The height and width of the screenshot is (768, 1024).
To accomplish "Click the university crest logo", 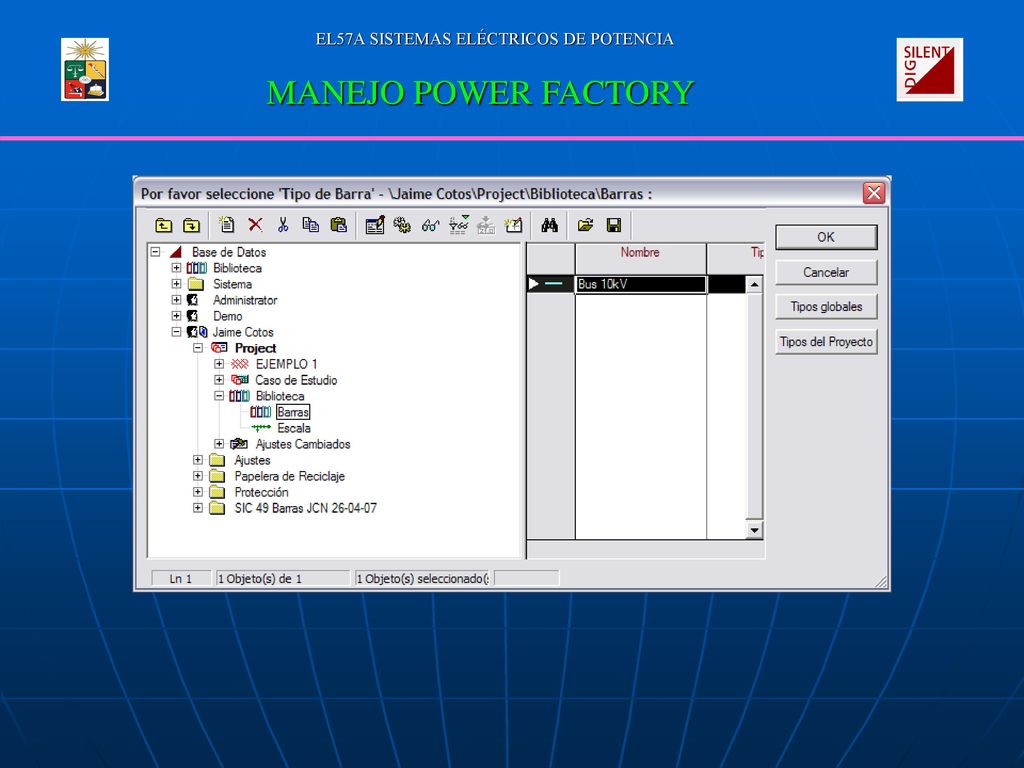I will click(x=85, y=69).
